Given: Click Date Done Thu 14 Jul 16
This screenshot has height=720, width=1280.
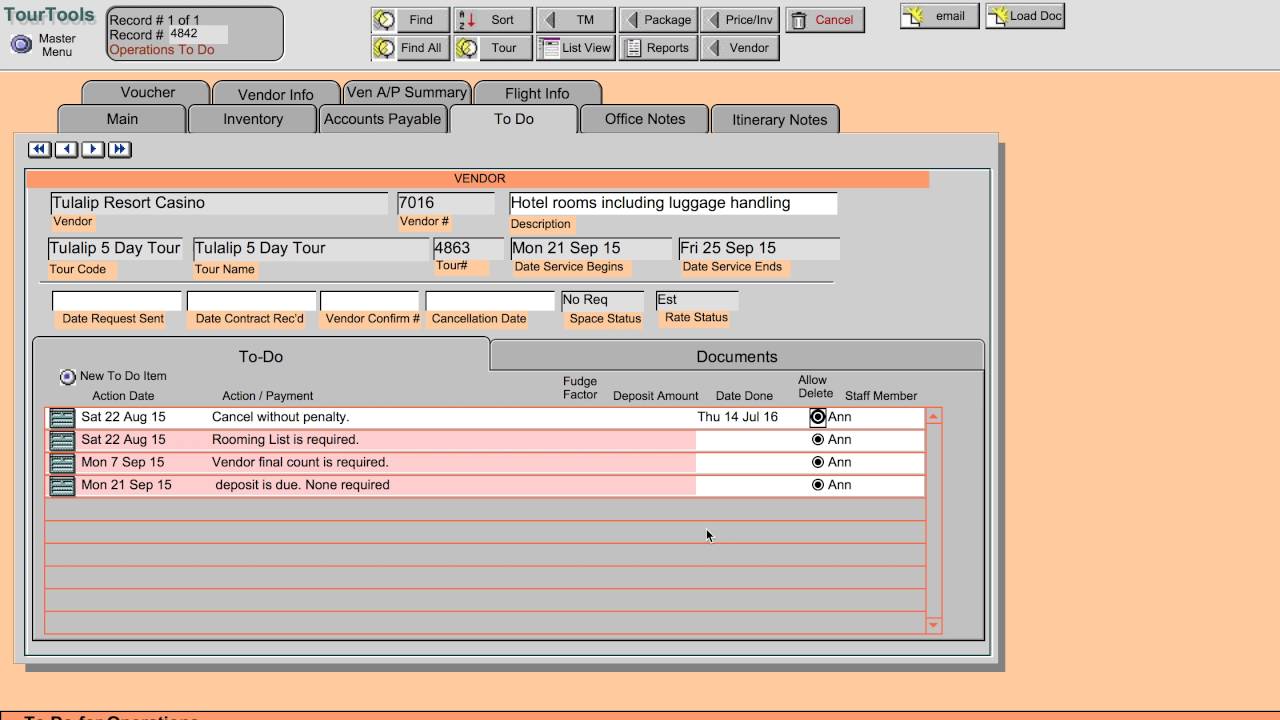Looking at the screenshot, I should tap(737, 417).
